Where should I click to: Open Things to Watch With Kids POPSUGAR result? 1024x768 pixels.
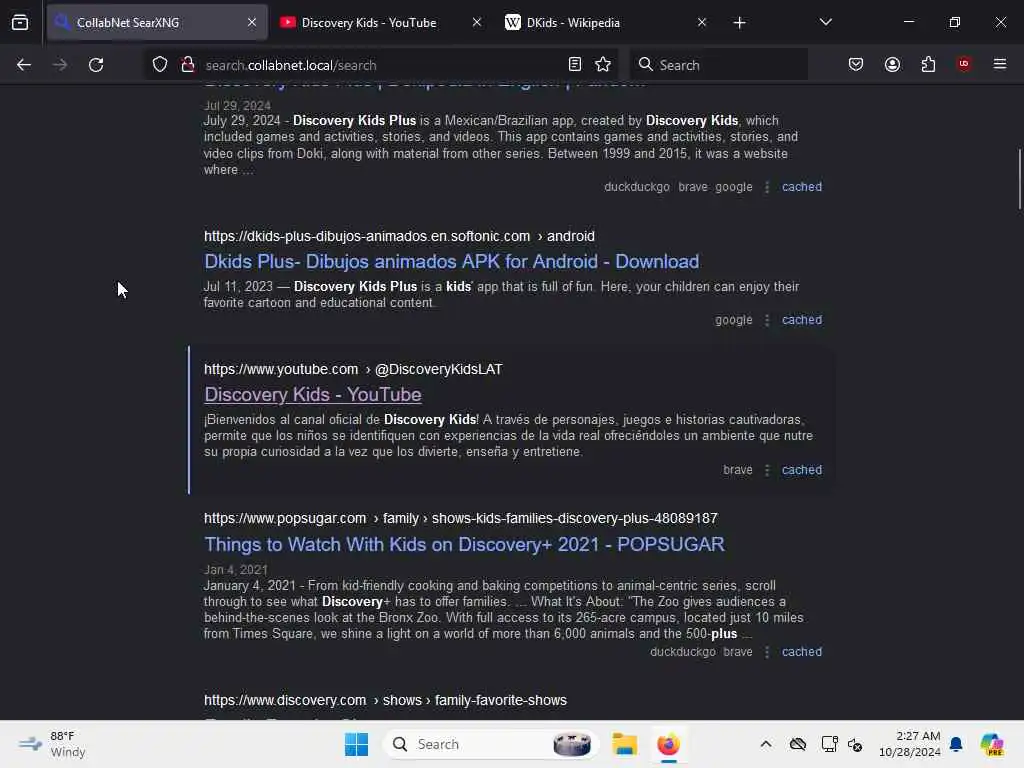(464, 545)
